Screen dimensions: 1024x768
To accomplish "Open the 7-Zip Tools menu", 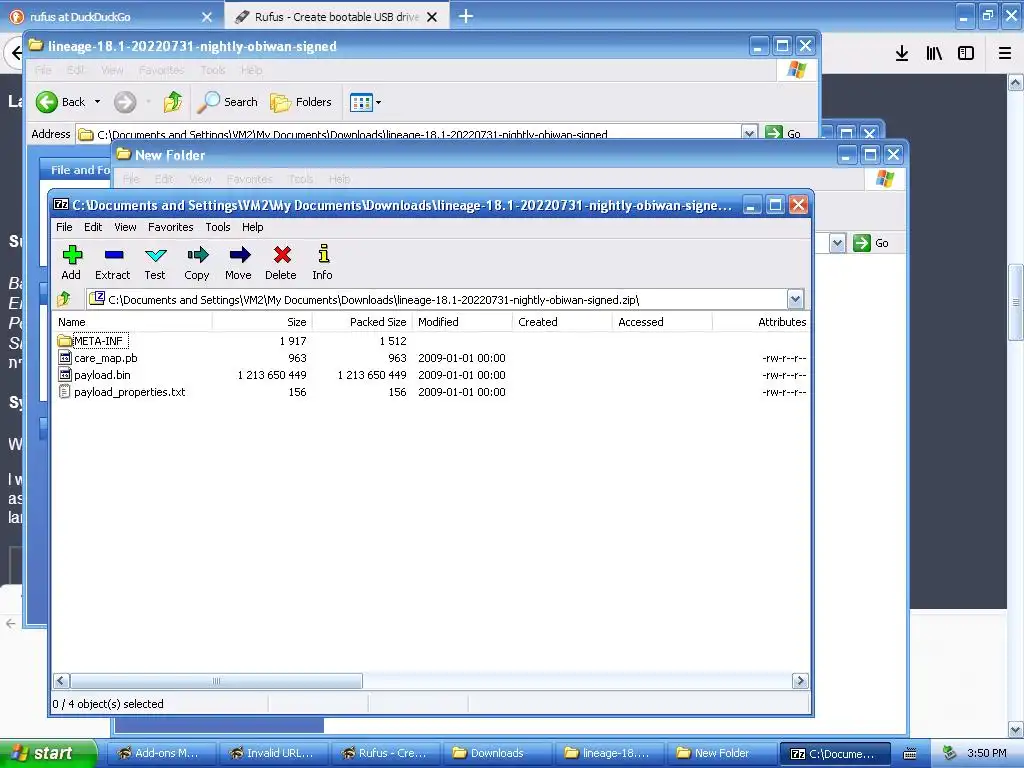I will [x=217, y=227].
